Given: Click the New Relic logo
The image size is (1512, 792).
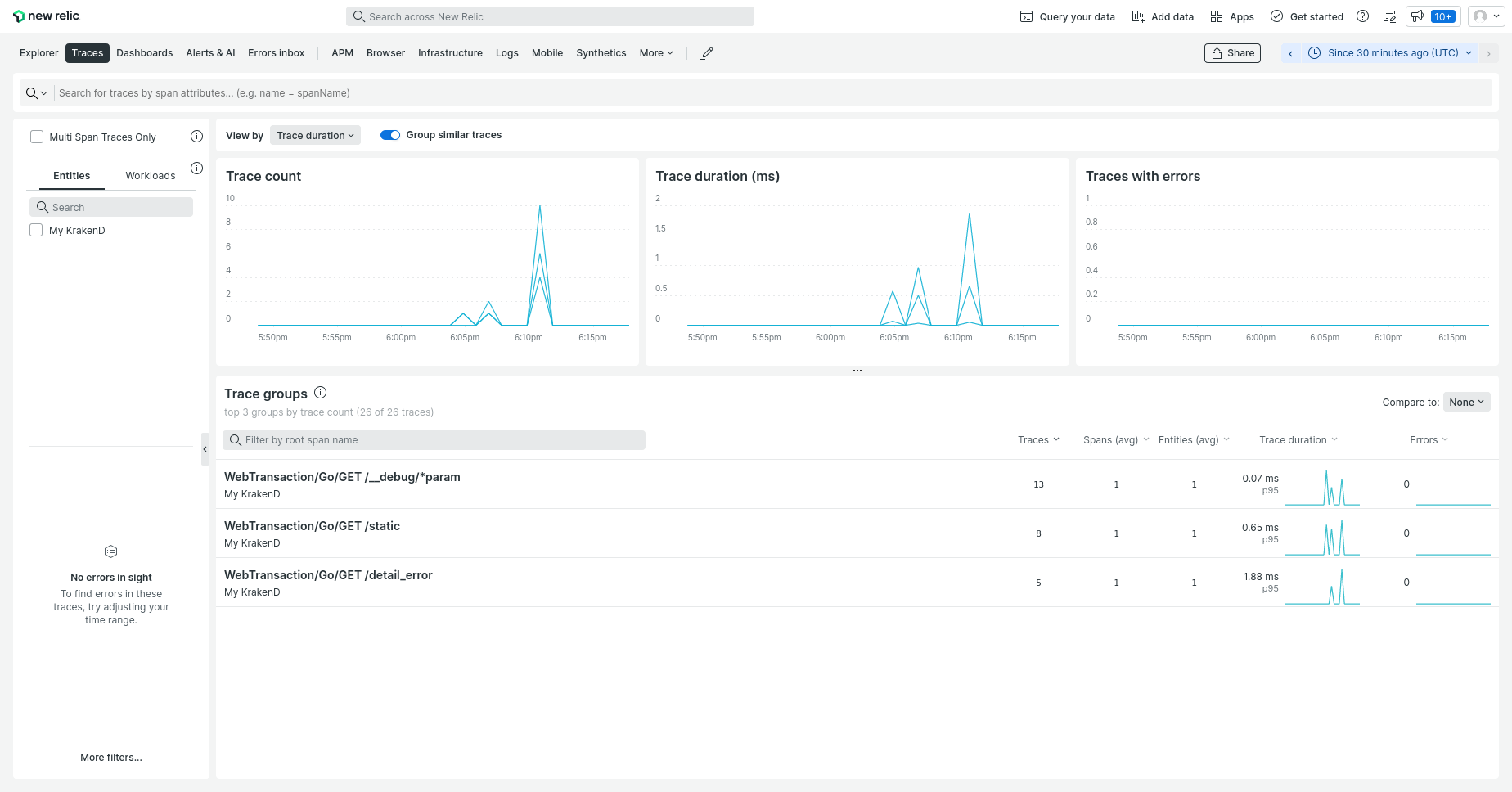Looking at the screenshot, I should [x=46, y=16].
